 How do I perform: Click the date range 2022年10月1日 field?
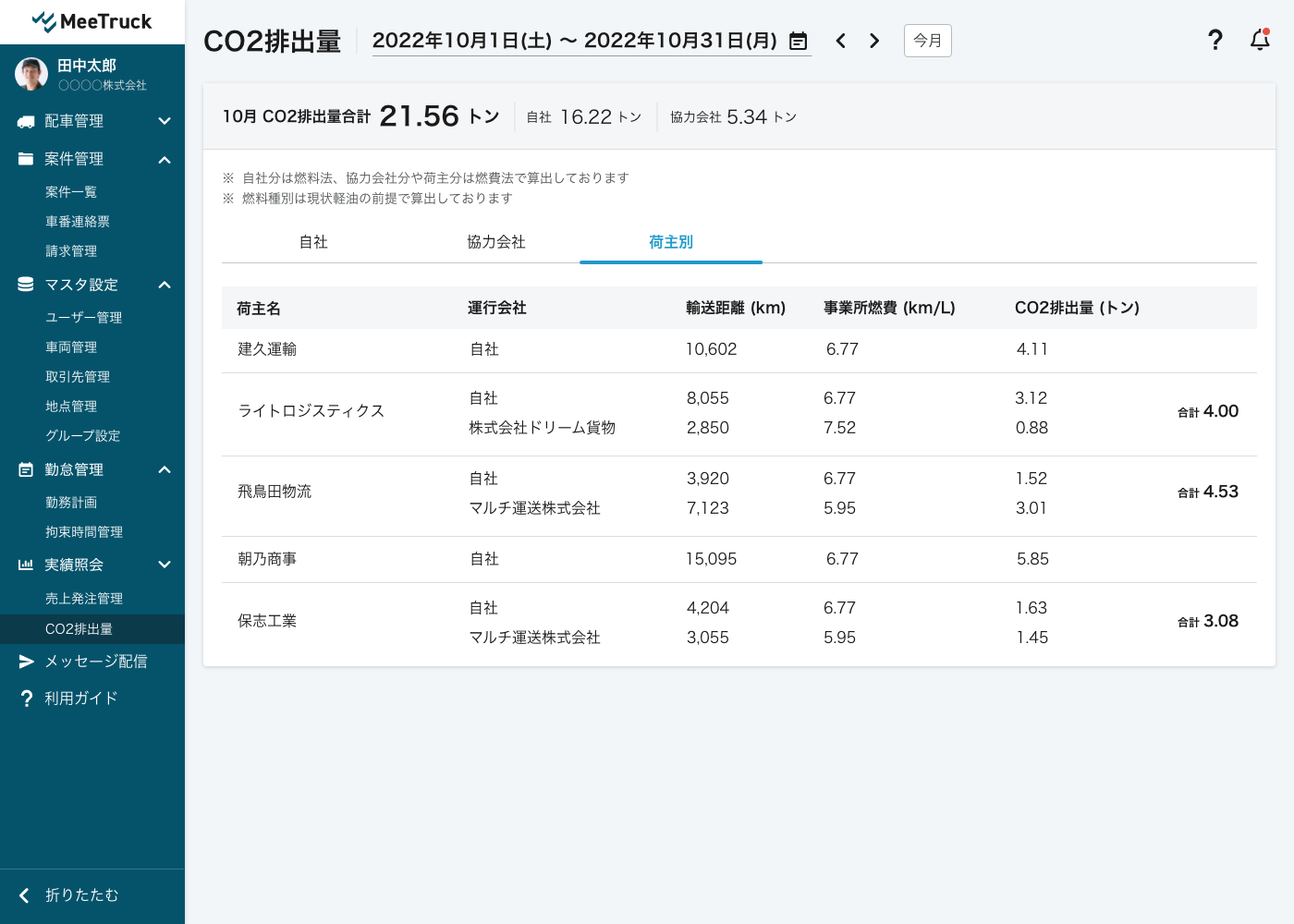tap(592, 41)
